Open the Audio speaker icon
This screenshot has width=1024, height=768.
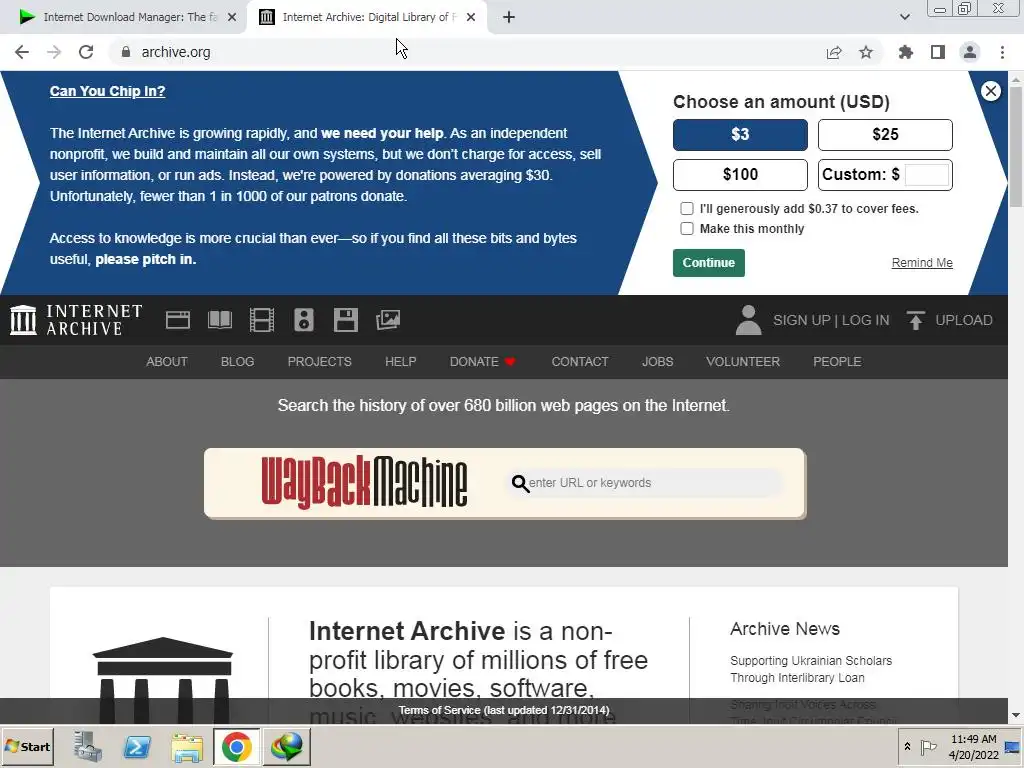[304, 320]
